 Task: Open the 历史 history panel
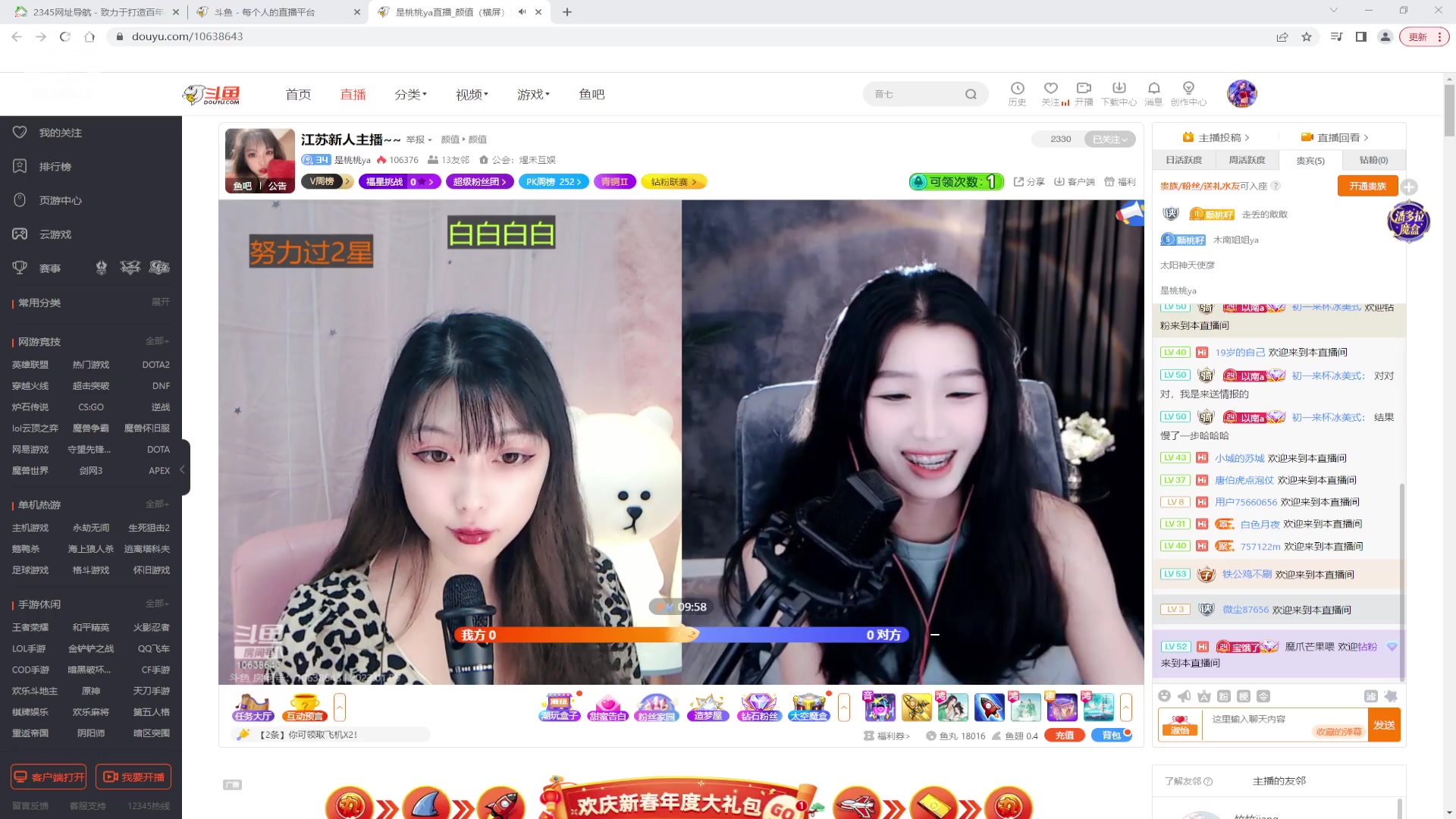coord(1017,93)
